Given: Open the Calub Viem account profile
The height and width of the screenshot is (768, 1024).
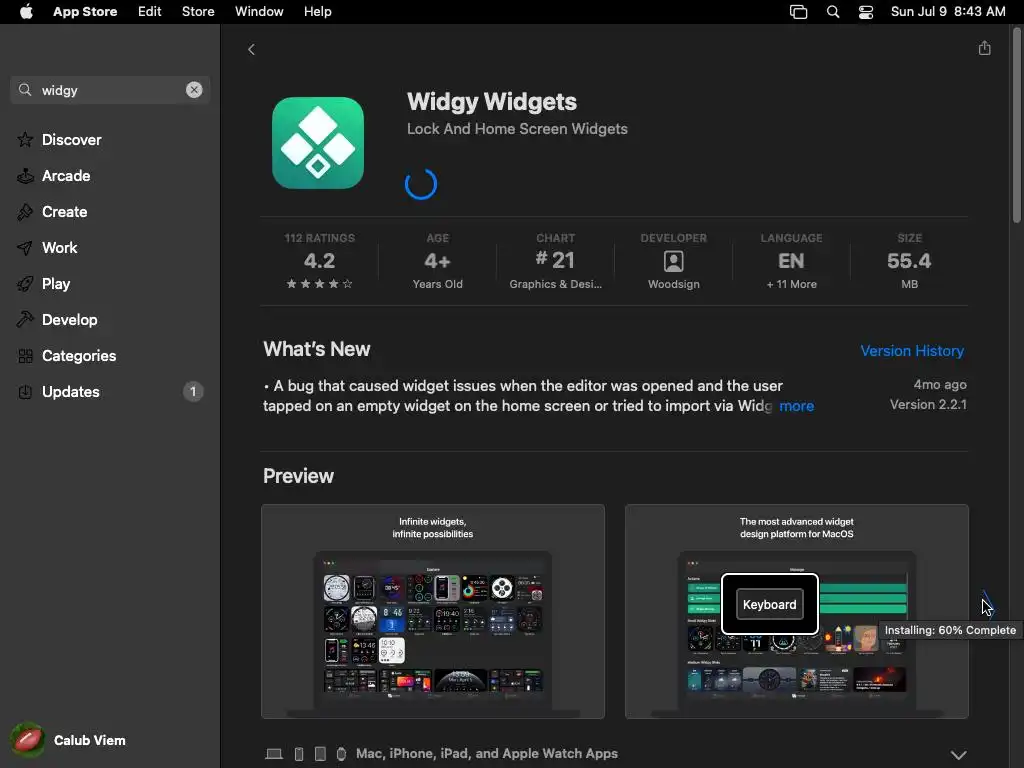Looking at the screenshot, I should click(x=68, y=740).
